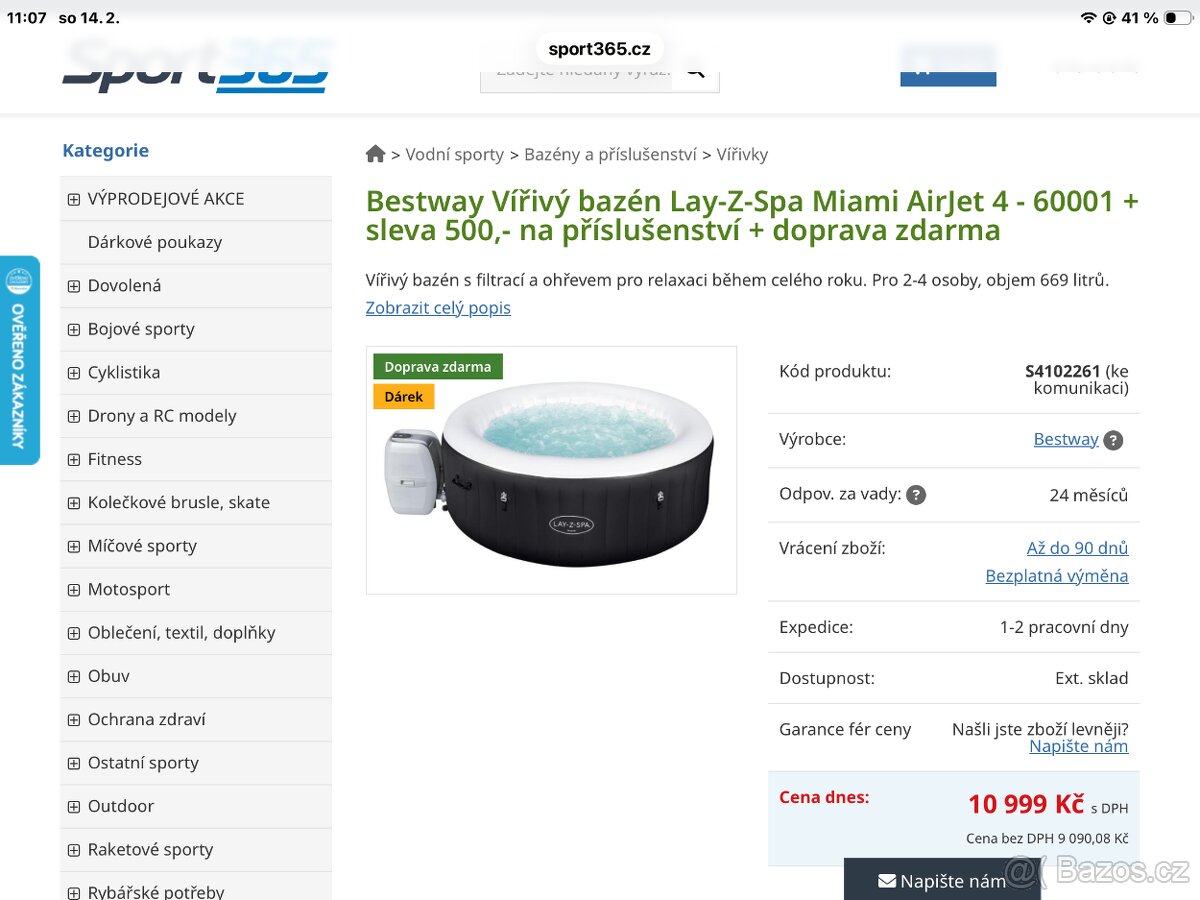The height and width of the screenshot is (900, 1200).
Task: Click the Zobrazit celý popis link
Action: coord(438,307)
